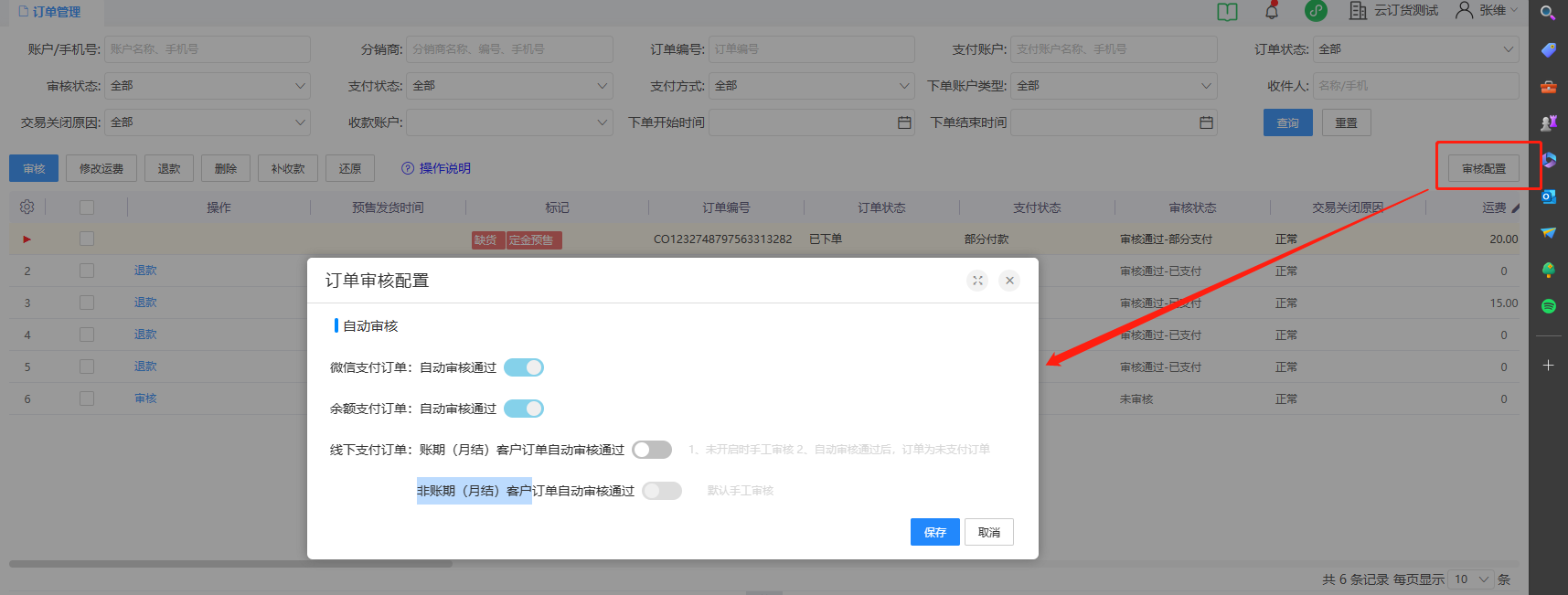Click the blue 审核 toolbar button
1568x595 pixels.
(x=34, y=168)
